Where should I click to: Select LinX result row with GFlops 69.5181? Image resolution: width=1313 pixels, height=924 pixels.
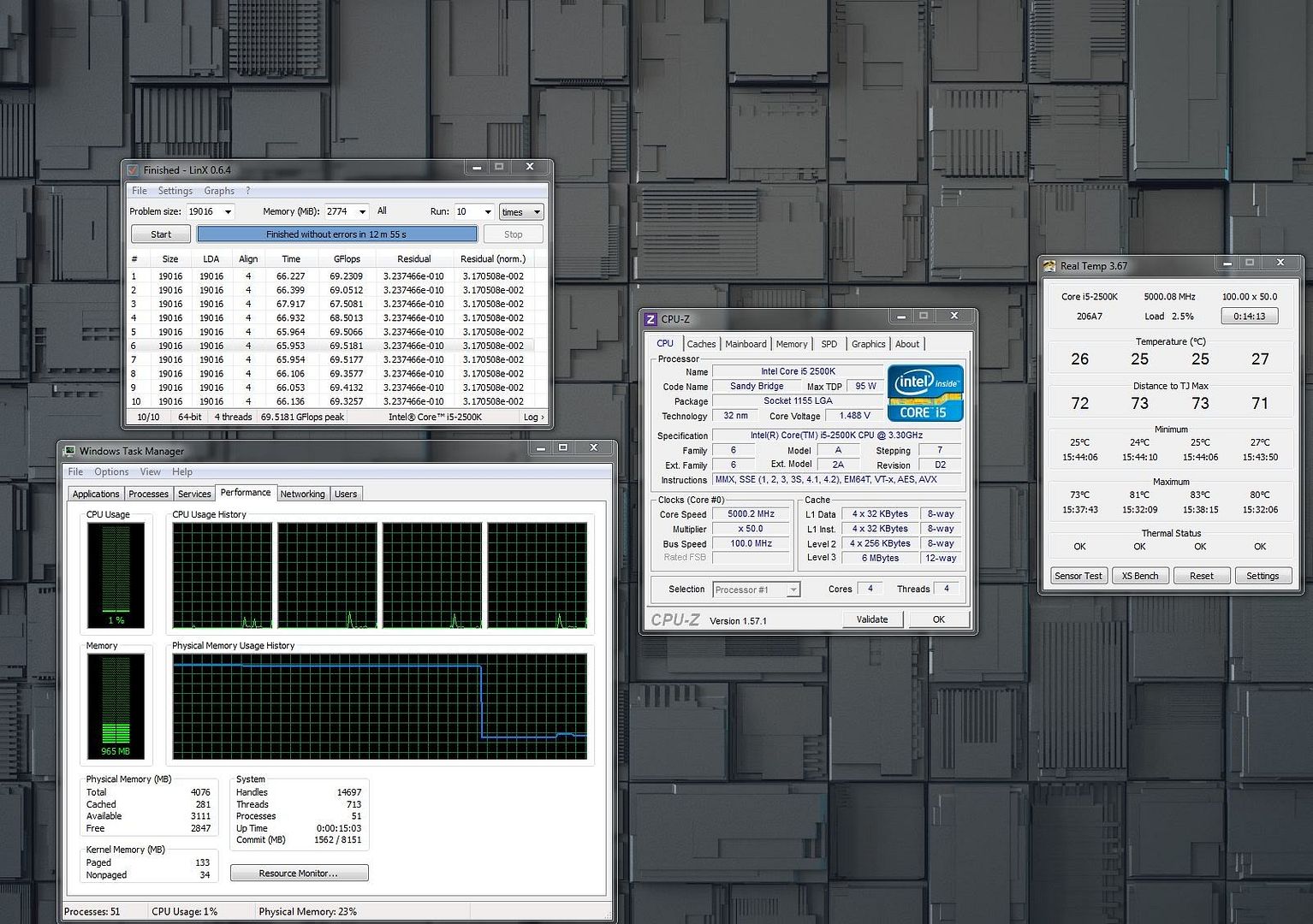pyautogui.click(x=331, y=346)
